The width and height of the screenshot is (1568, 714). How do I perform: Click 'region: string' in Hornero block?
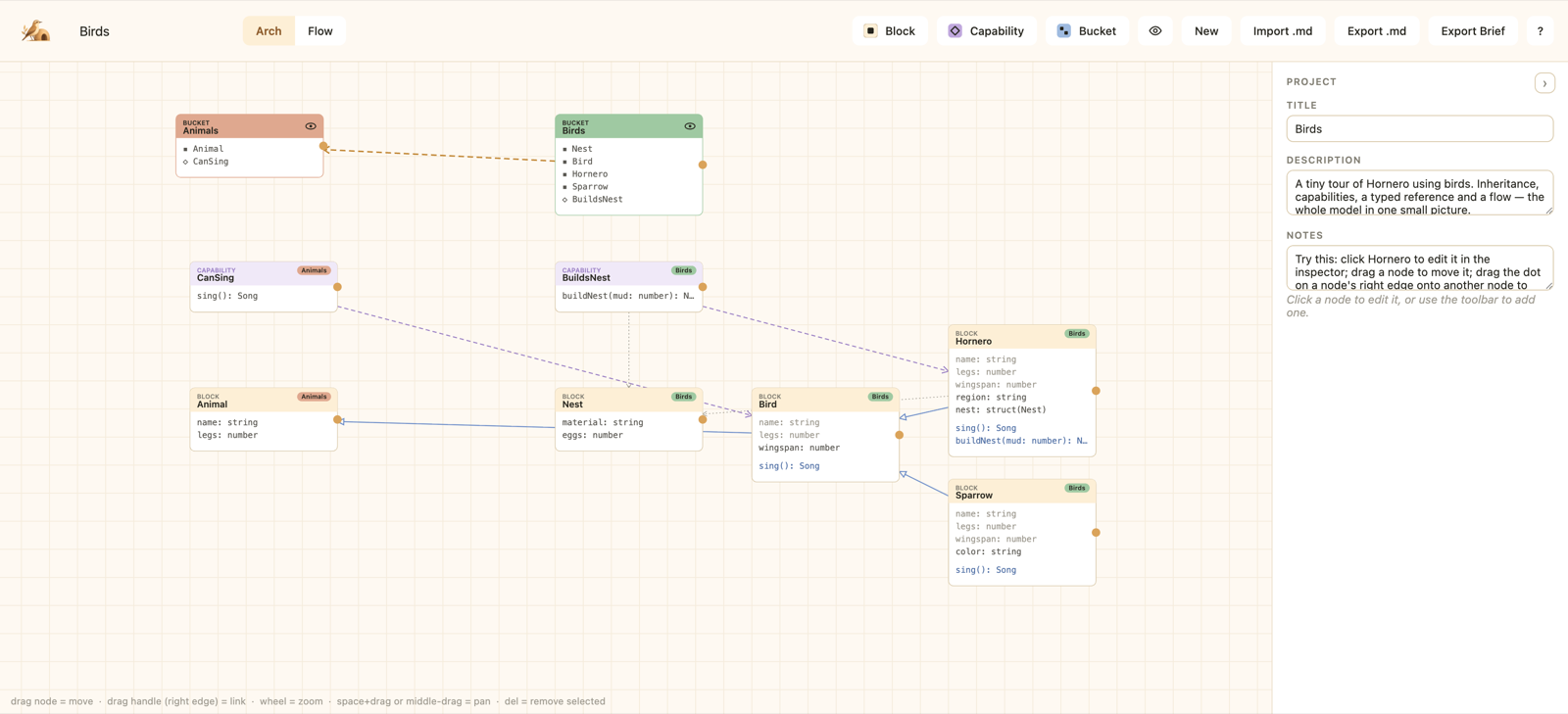pyautogui.click(x=991, y=398)
